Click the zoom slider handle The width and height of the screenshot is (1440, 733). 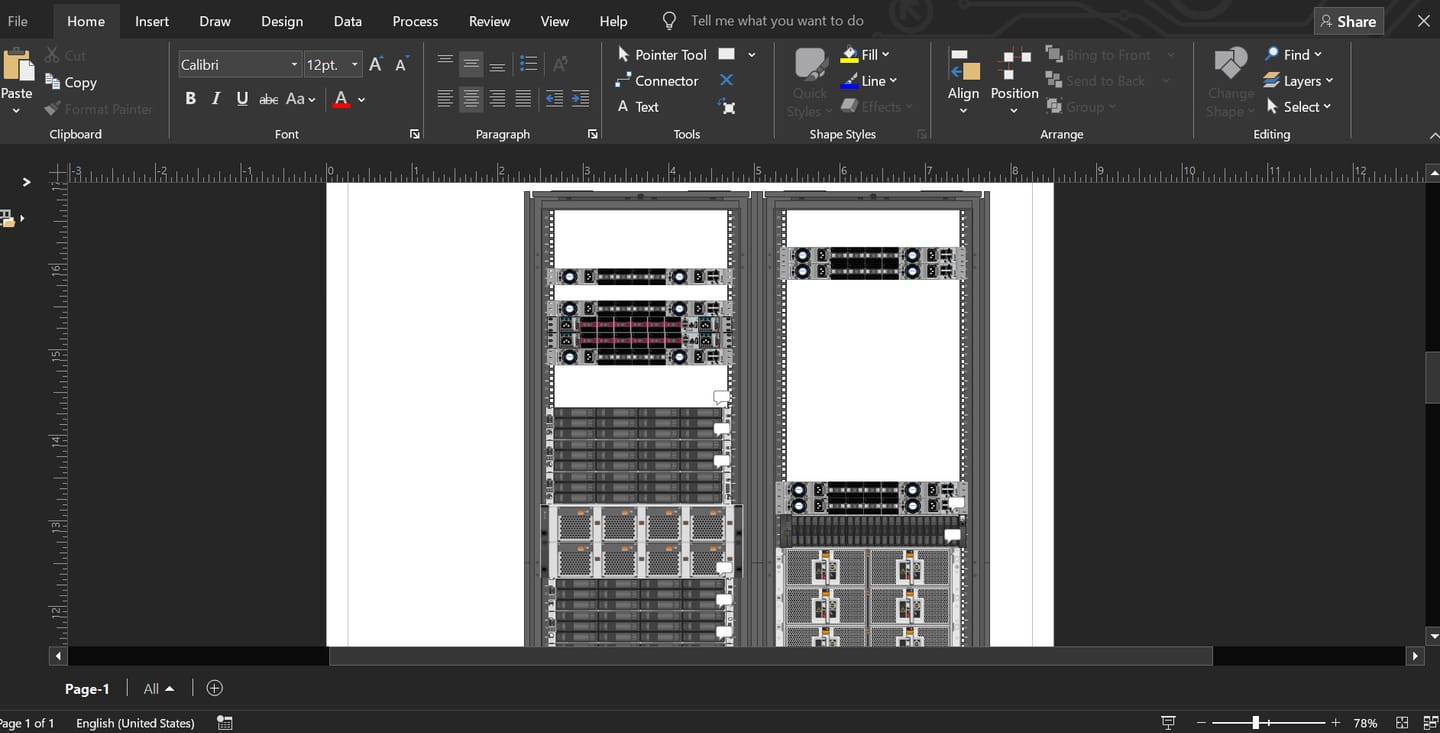click(1255, 722)
